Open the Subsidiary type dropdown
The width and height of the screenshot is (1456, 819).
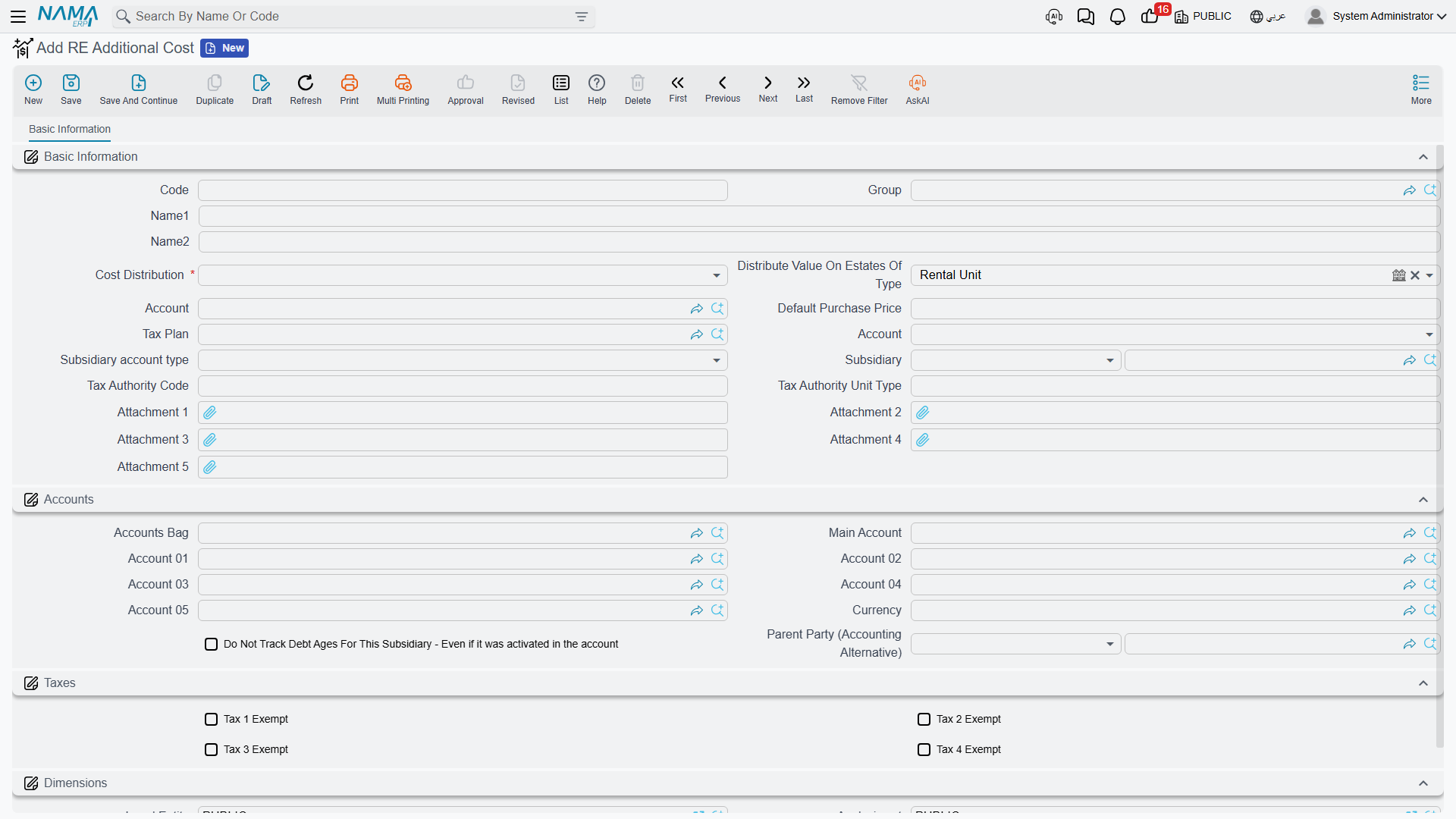pos(1110,360)
